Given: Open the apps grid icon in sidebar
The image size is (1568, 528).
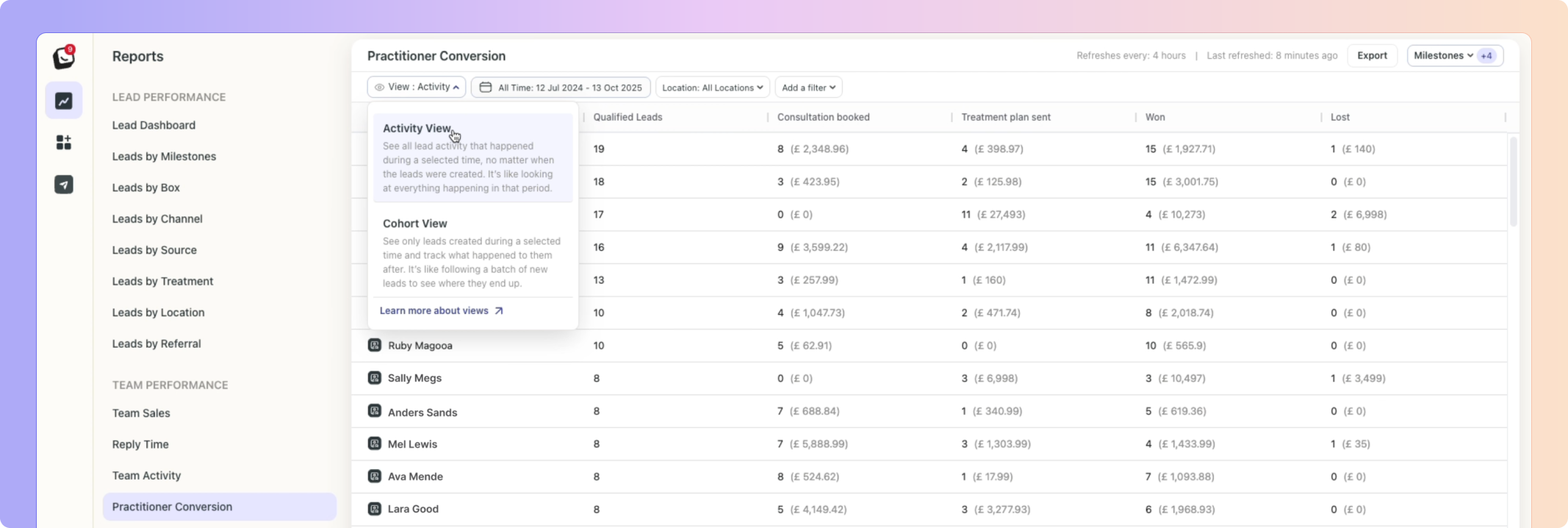Looking at the screenshot, I should click(64, 143).
